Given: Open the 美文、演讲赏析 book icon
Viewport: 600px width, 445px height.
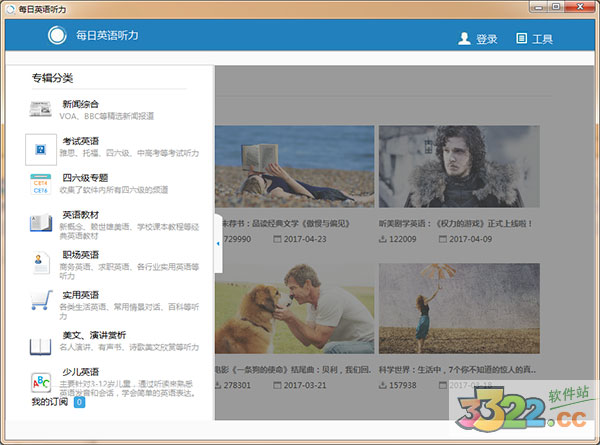Looking at the screenshot, I should tap(40, 346).
